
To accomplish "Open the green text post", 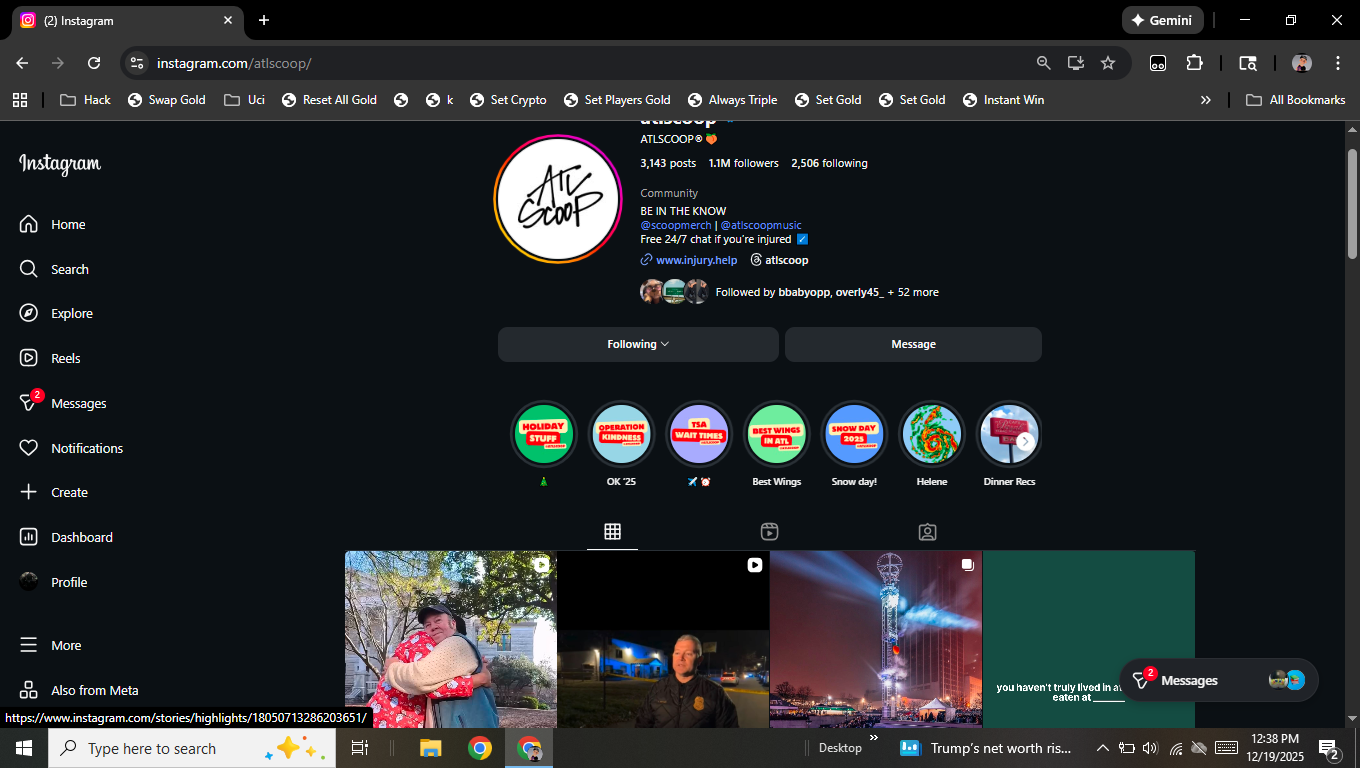I will 1089,639.
